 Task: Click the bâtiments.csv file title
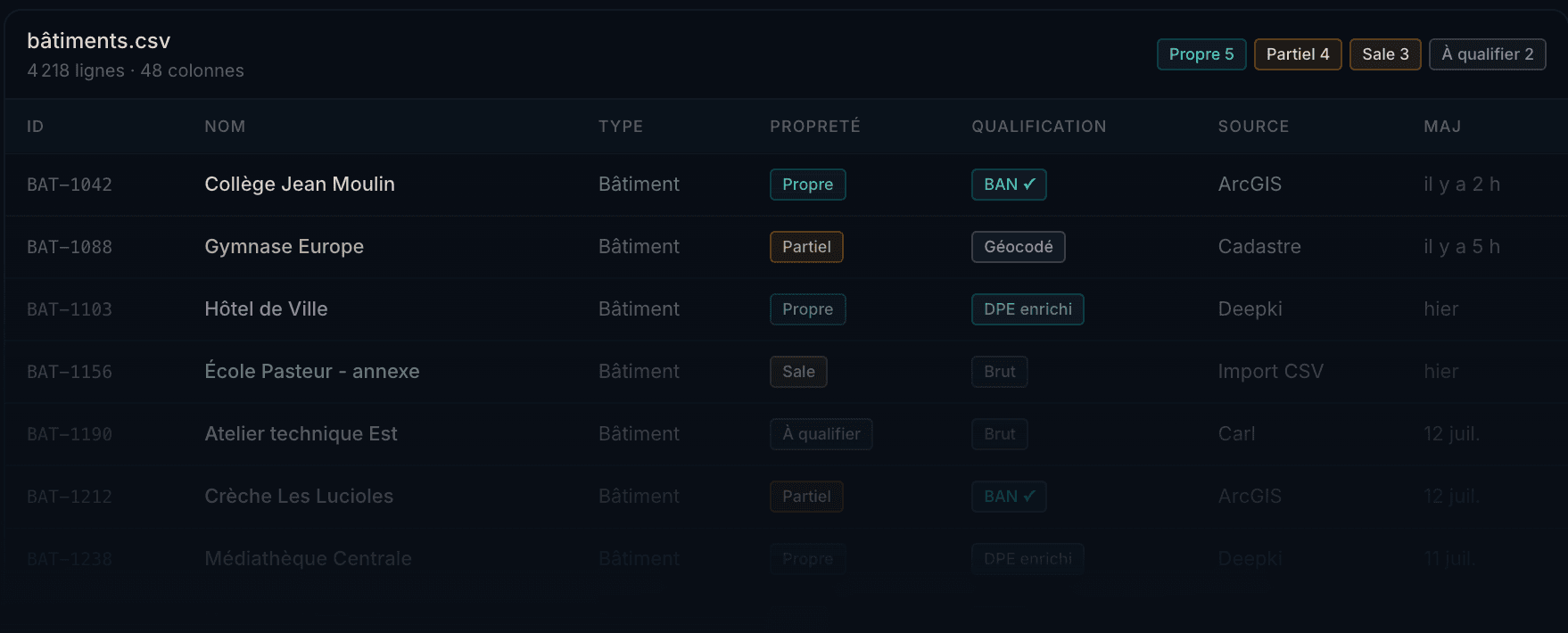click(98, 41)
